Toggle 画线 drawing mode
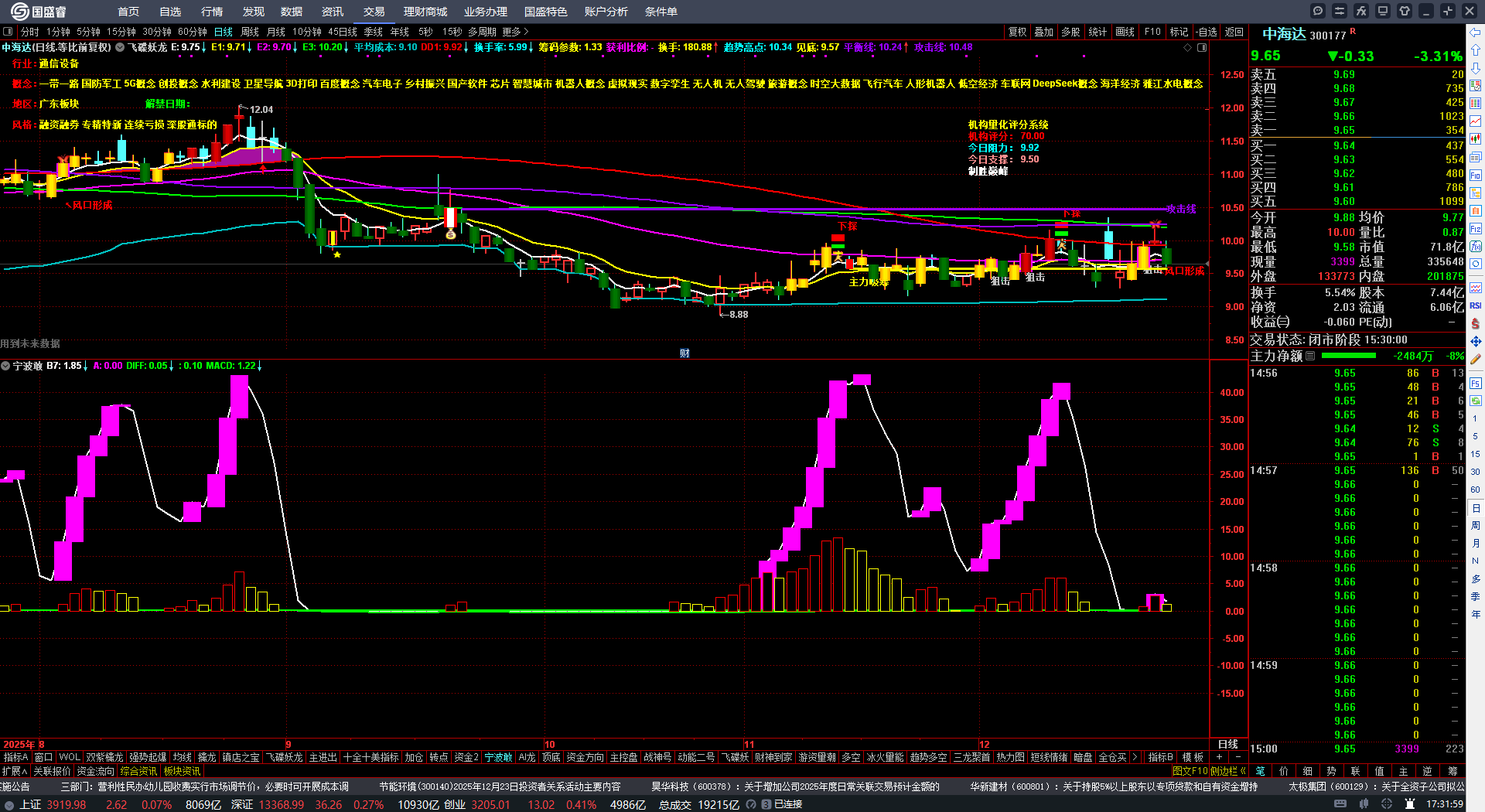This screenshot has width=1485, height=812. tap(1125, 32)
